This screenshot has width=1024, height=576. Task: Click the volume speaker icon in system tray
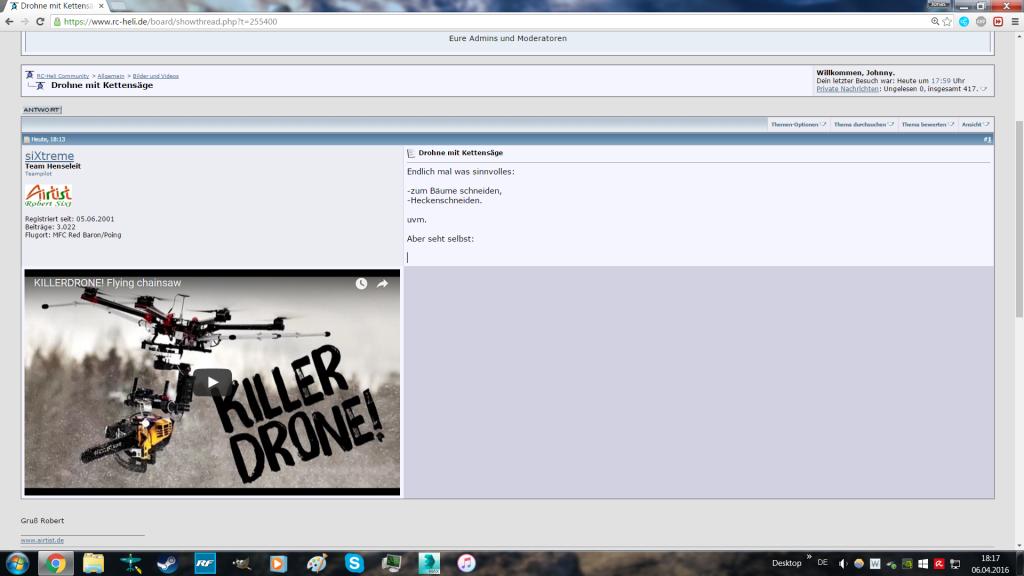point(843,563)
